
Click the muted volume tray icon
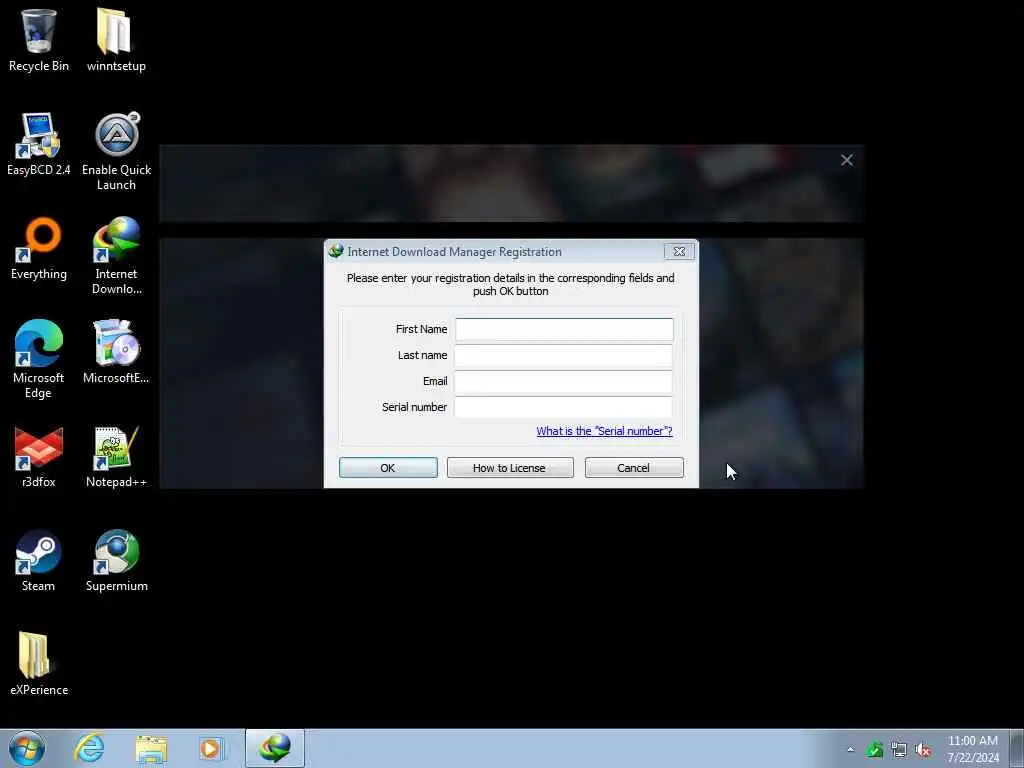pos(923,750)
